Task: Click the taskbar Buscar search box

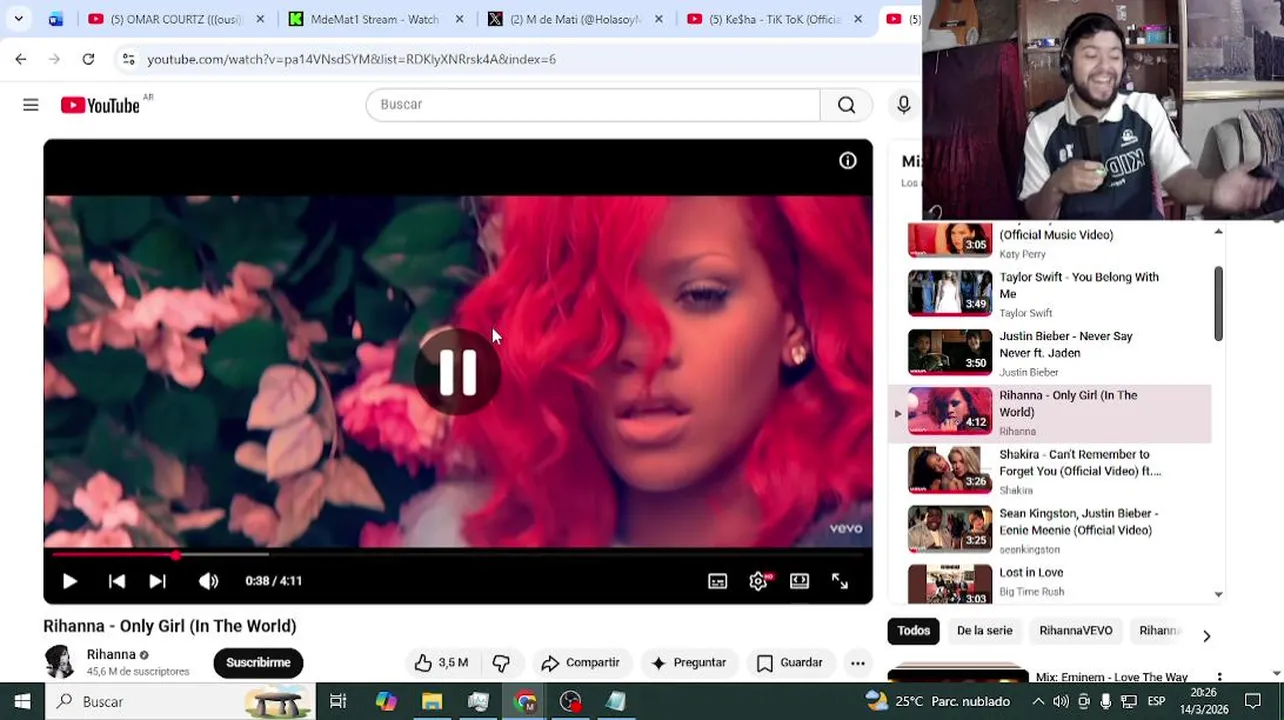Action: point(180,702)
